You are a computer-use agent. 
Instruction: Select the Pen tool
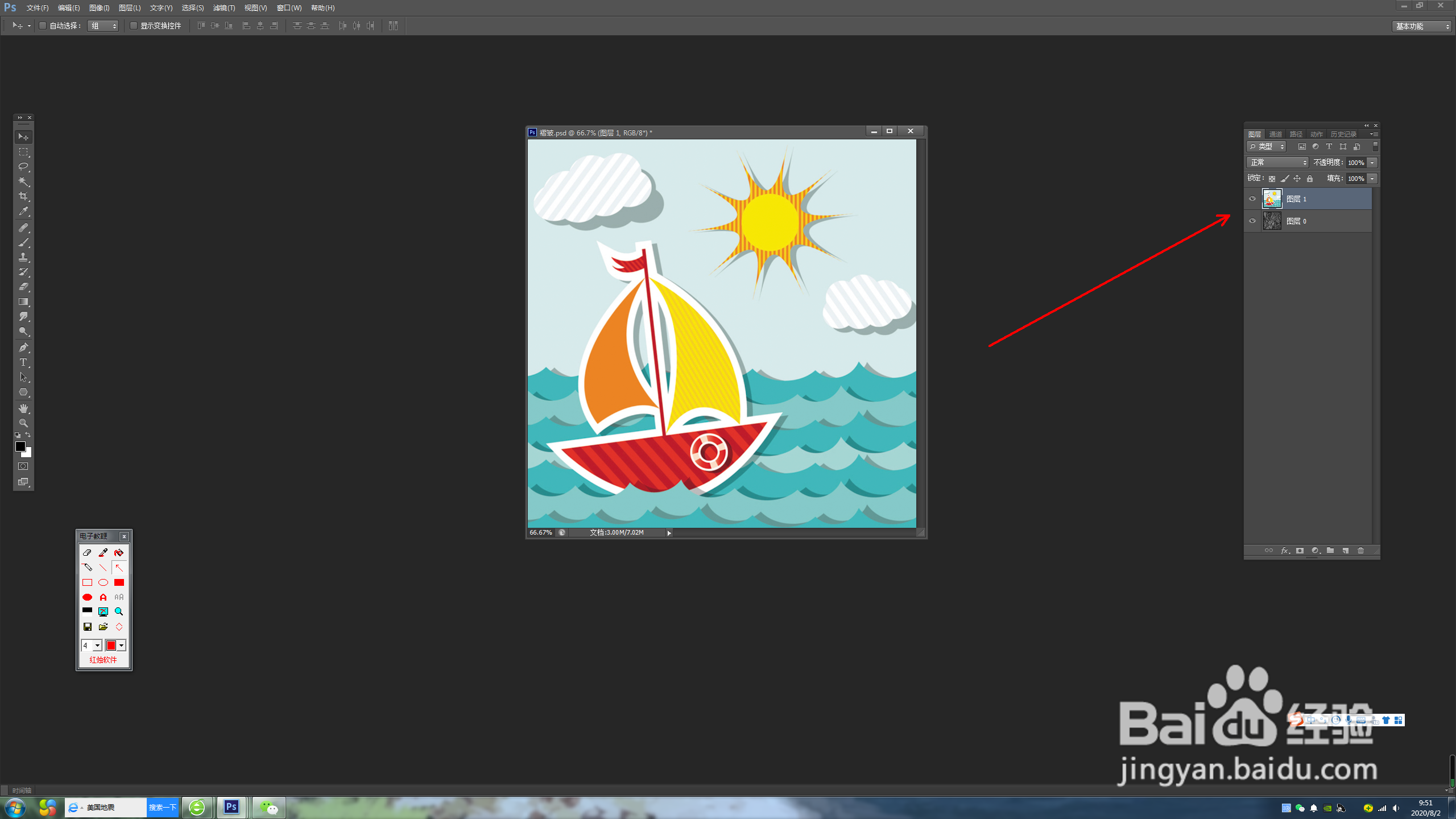pyautogui.click(x=23, y=348)
